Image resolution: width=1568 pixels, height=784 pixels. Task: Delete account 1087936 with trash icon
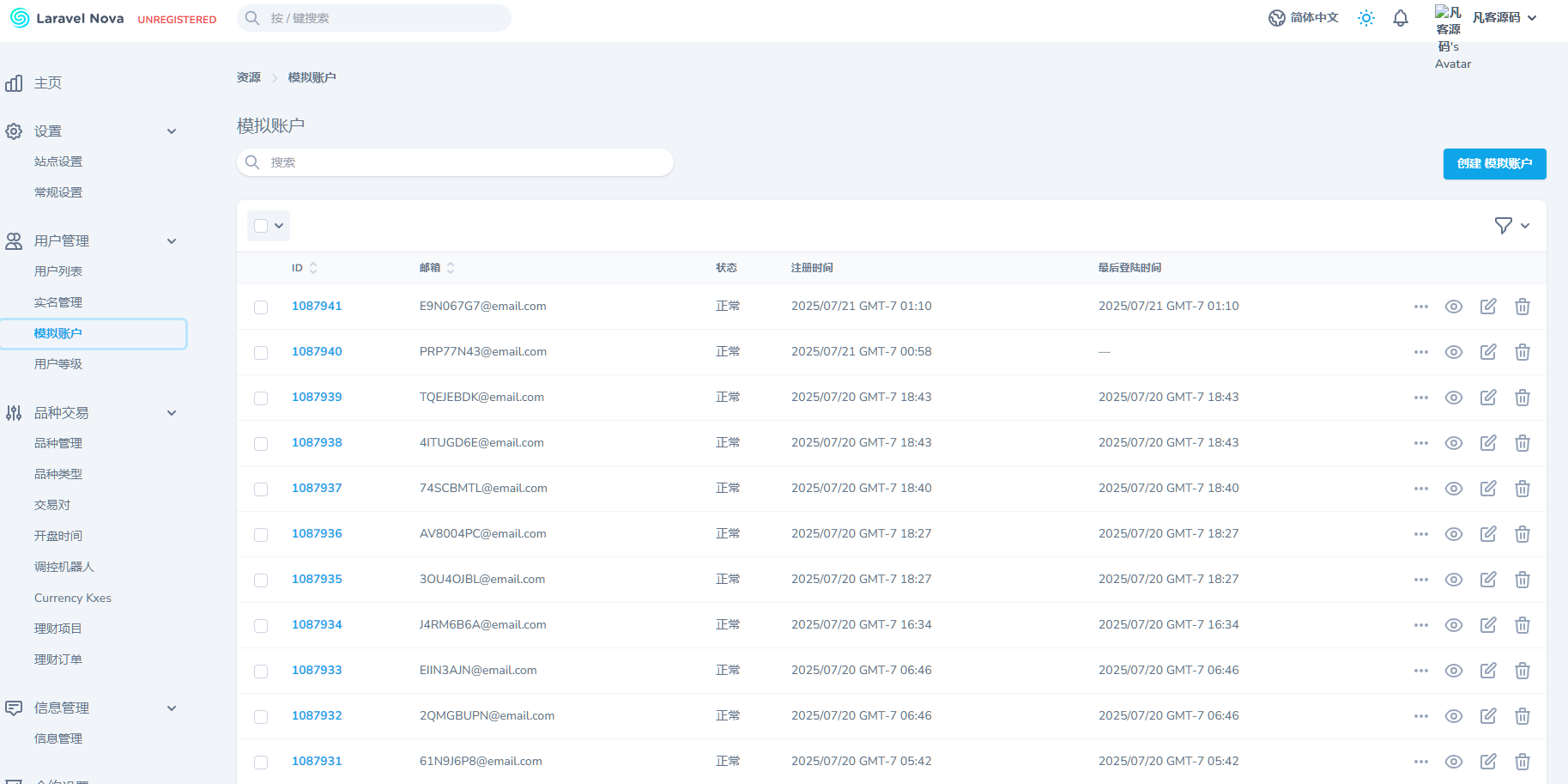(1522, 534)
